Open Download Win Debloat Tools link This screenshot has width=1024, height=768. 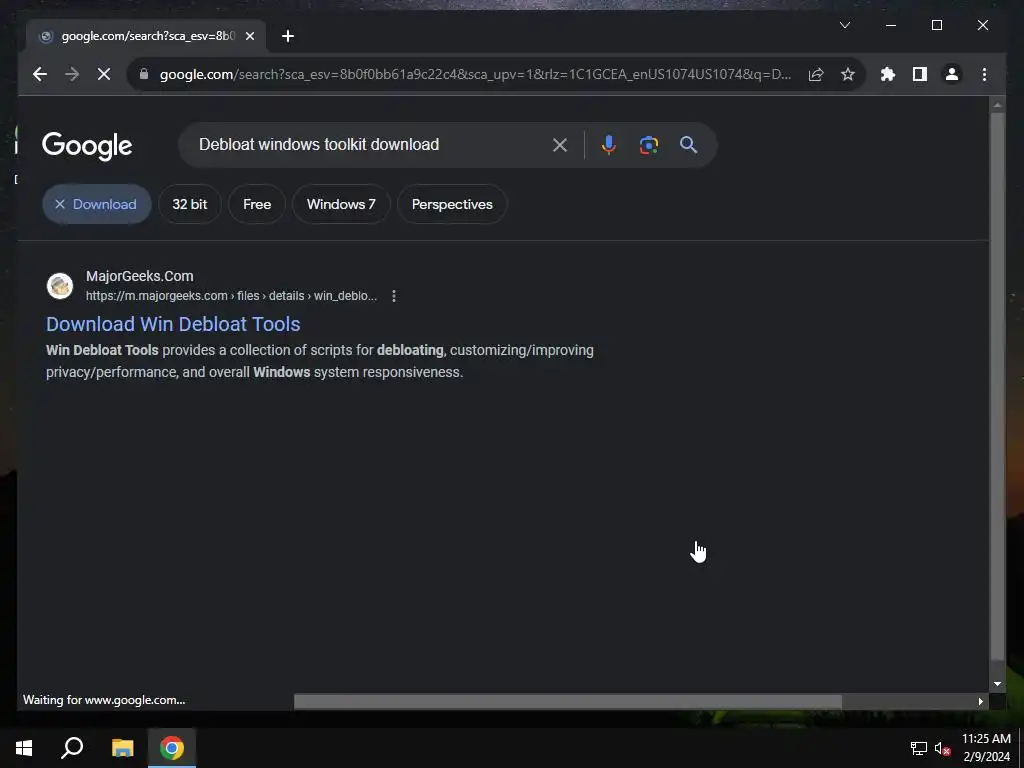pyautogui.click(x=173, y=324)
